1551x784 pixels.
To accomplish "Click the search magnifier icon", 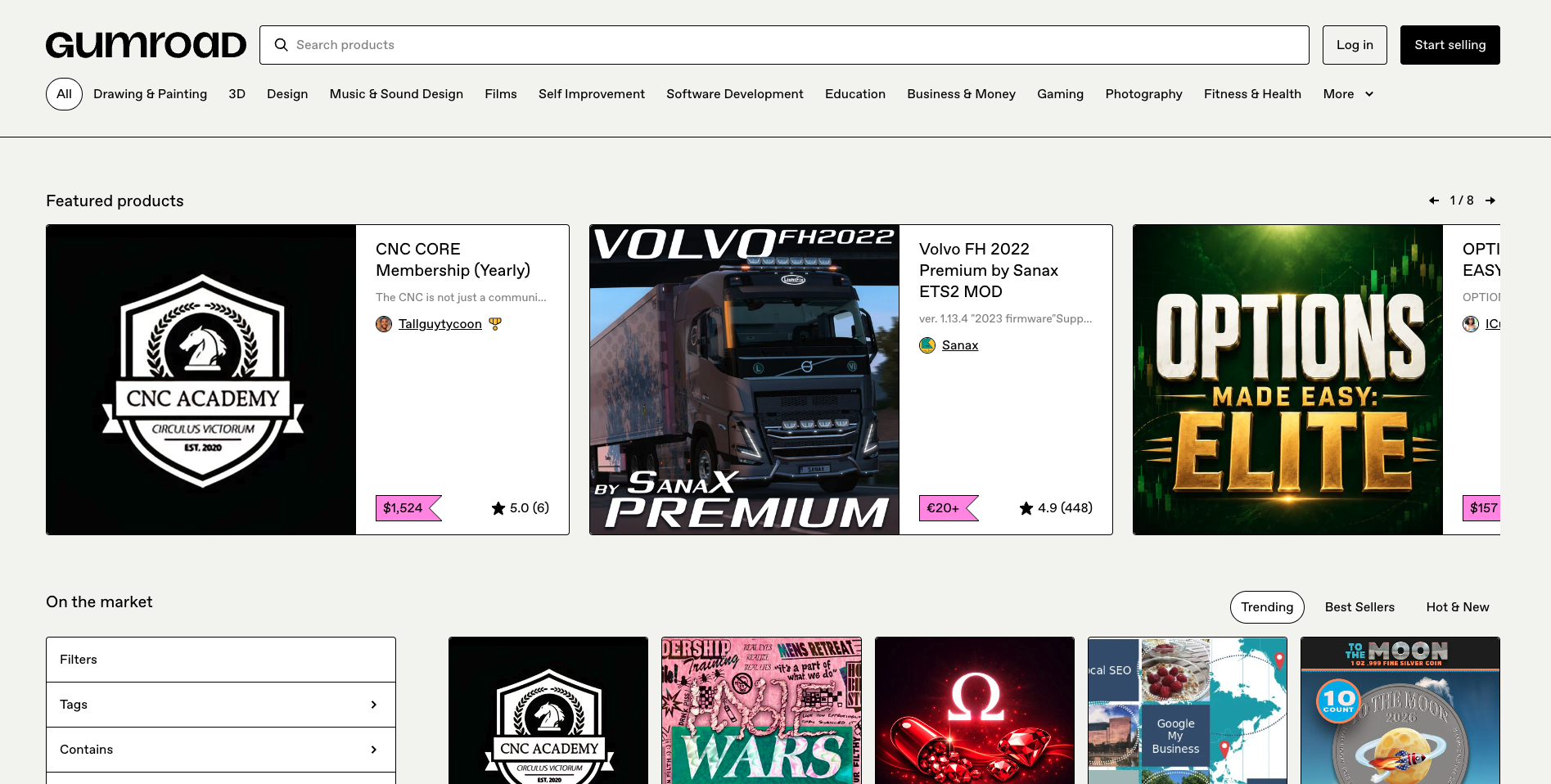I will point(281,45).
